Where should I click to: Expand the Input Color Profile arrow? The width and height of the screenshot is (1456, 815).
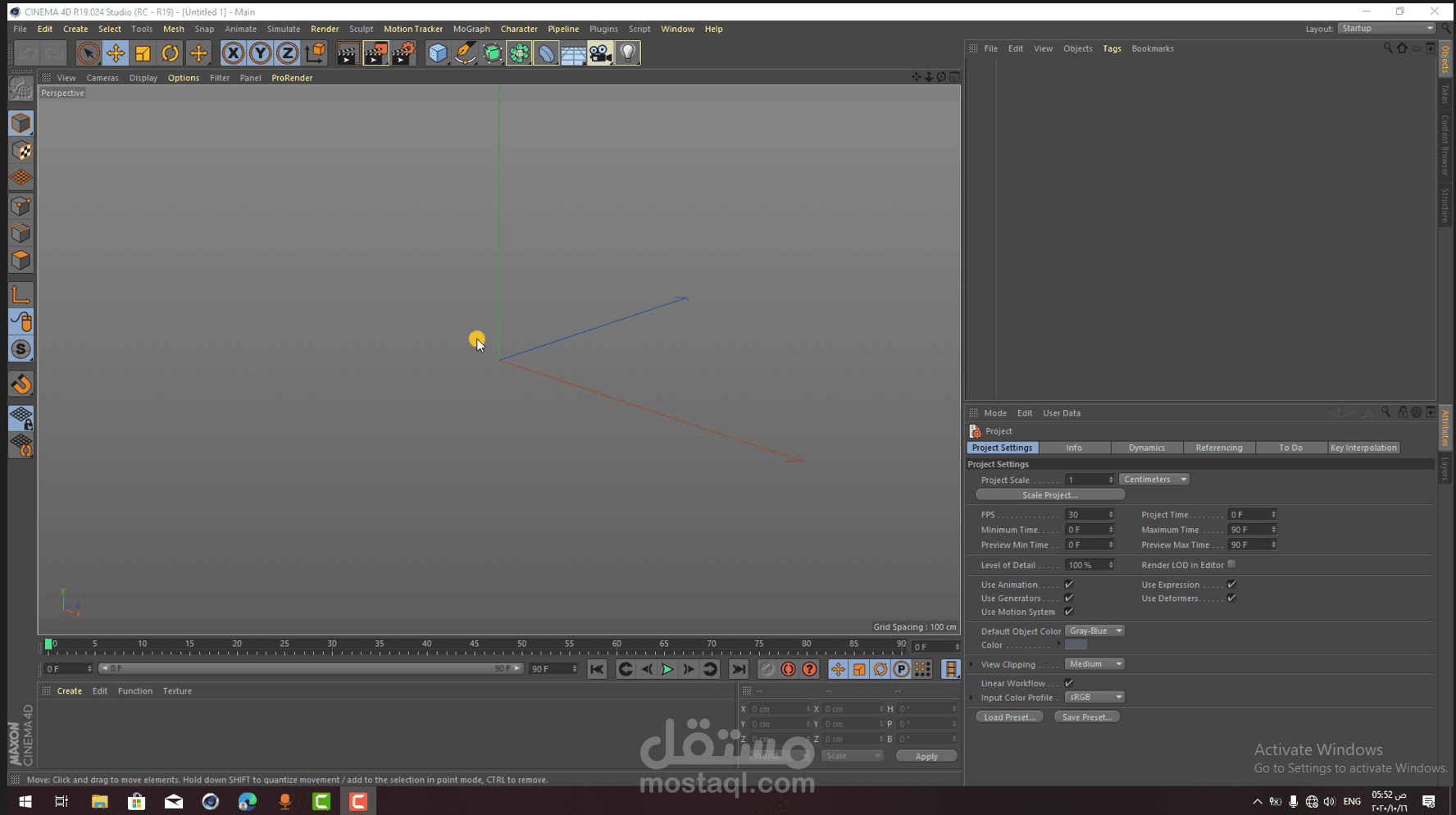972,698
